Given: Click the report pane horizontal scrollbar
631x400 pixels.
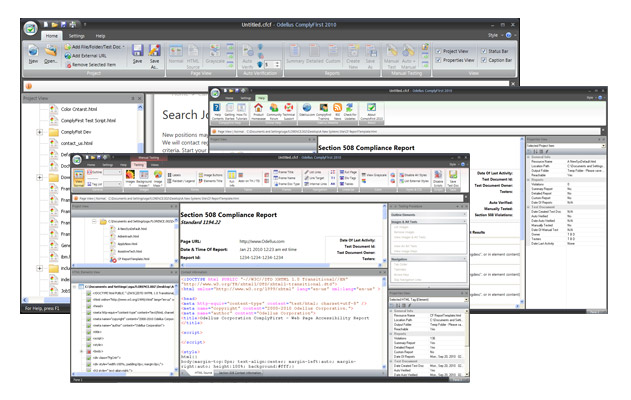Looking at the screenshot, I should pyautogui.click(x=280, y=265).
